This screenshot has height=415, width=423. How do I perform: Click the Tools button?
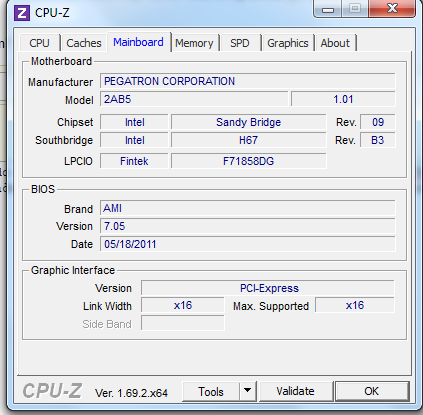point(211,391)
